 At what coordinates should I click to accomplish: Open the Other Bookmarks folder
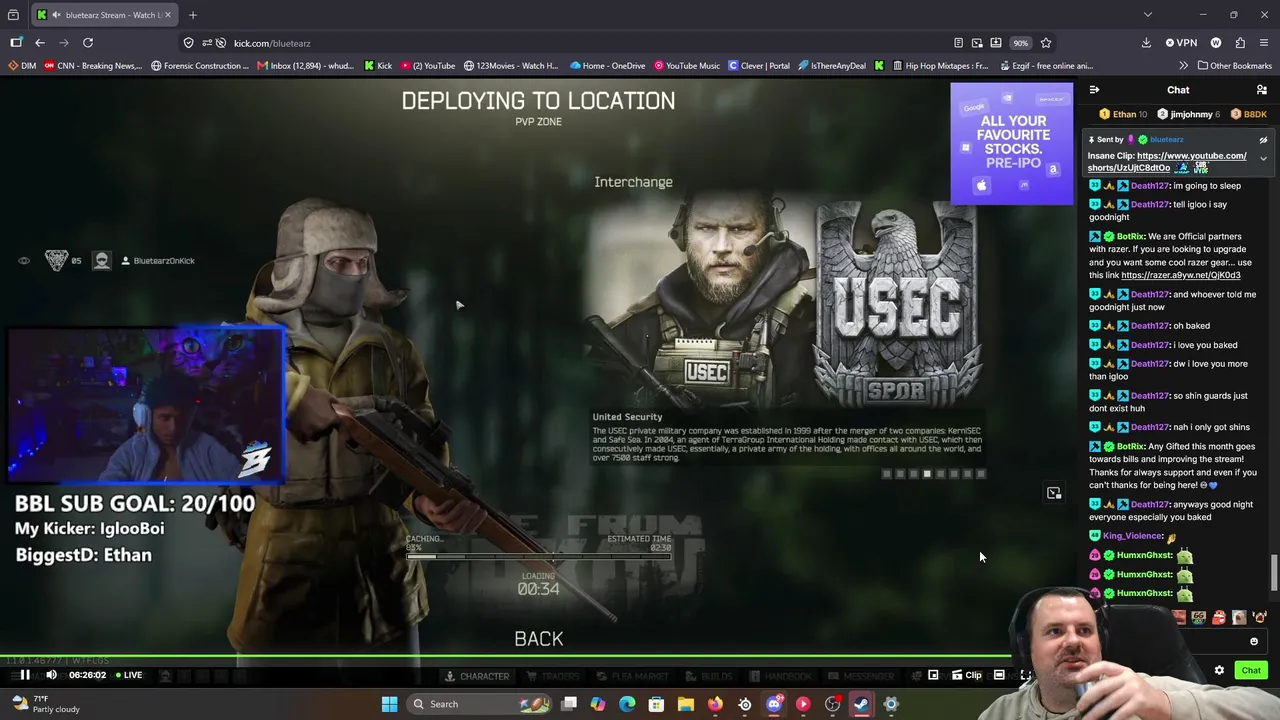(1233, 66)
